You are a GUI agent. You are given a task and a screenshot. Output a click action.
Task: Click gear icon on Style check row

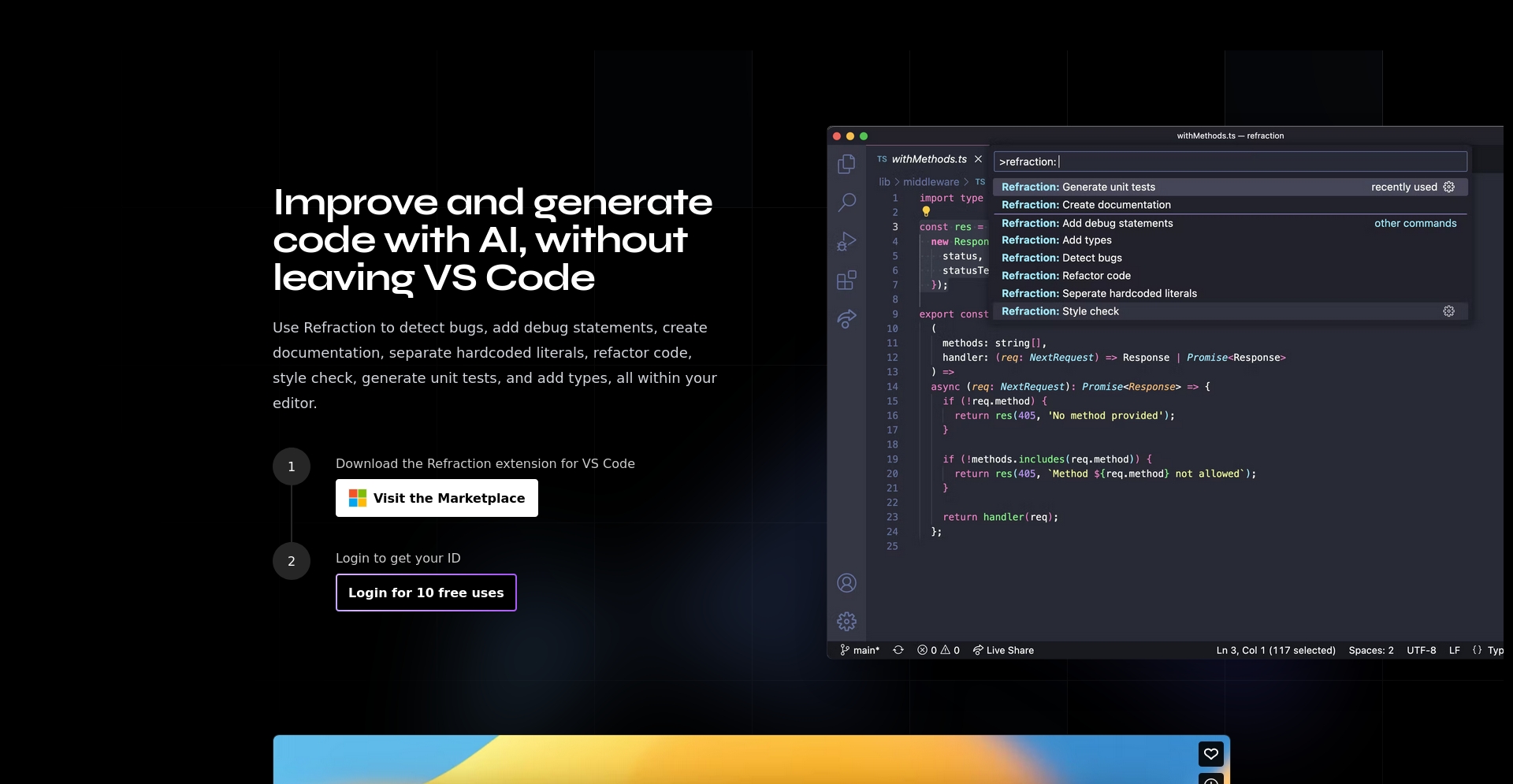[1448, 311]
